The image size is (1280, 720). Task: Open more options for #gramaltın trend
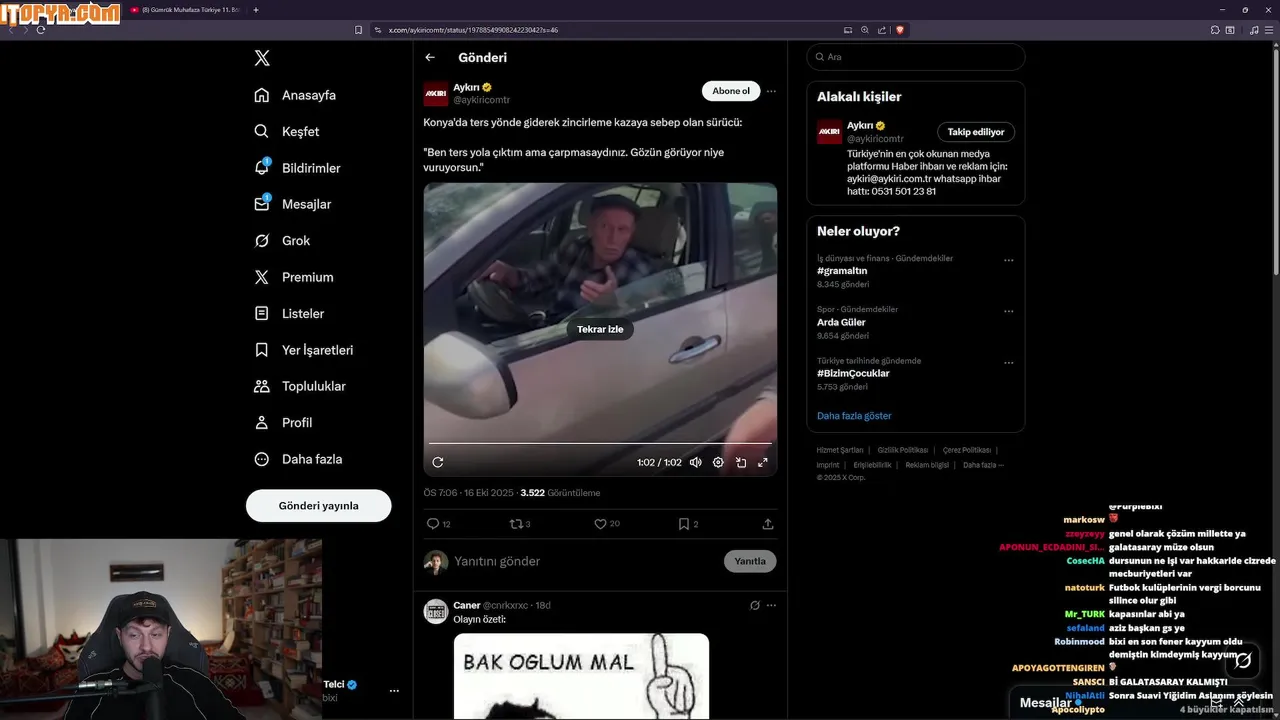(x=1008, y=260)
